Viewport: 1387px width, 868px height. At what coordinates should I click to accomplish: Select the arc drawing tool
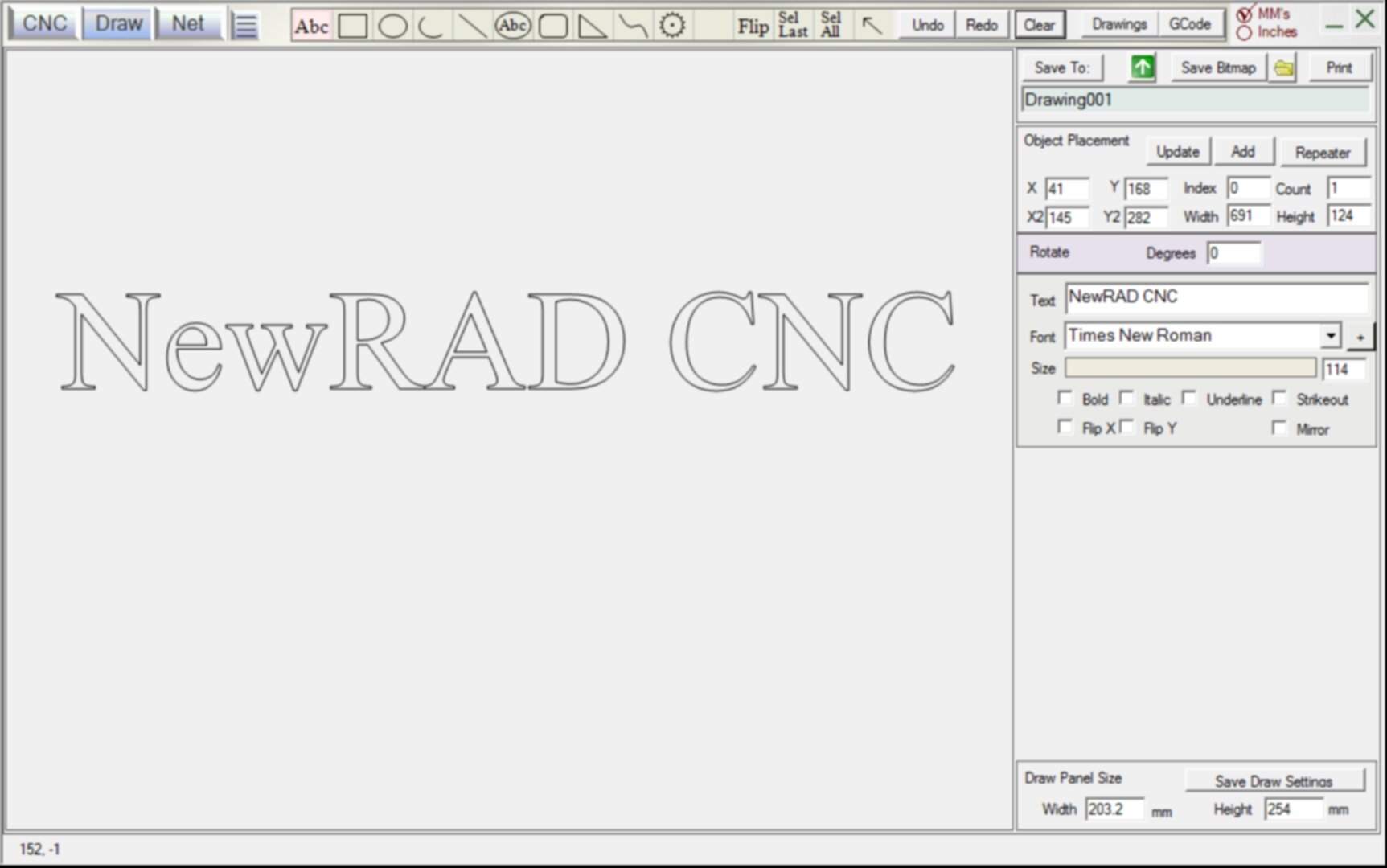(432, 26)
